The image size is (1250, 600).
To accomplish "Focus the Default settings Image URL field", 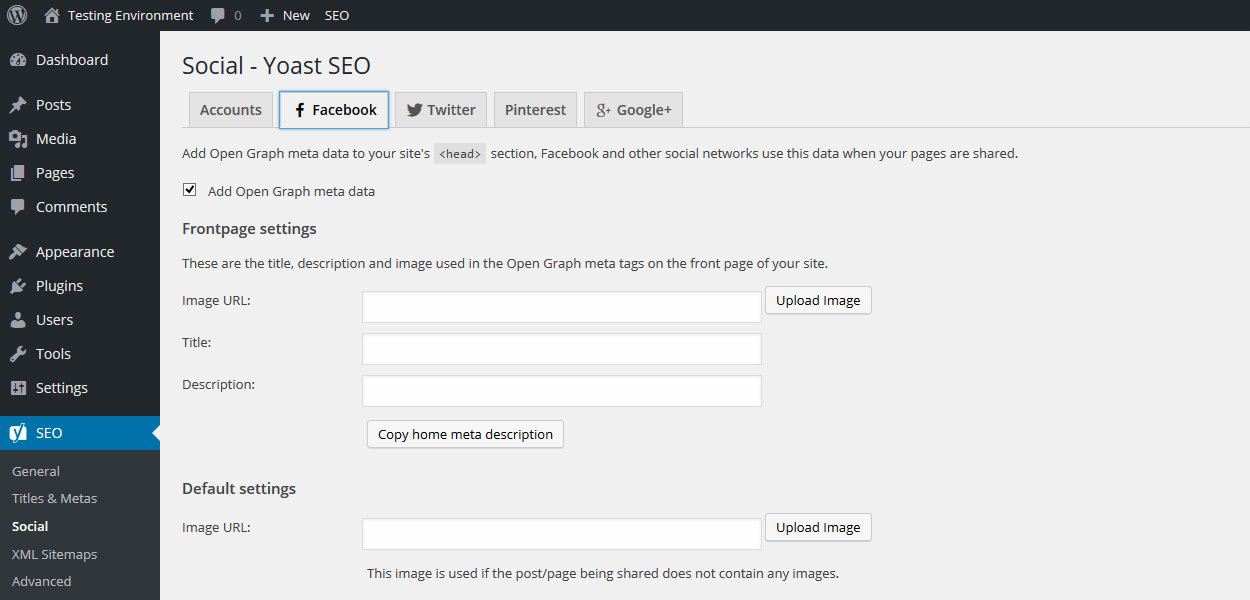I will click(x=562, y=534).
